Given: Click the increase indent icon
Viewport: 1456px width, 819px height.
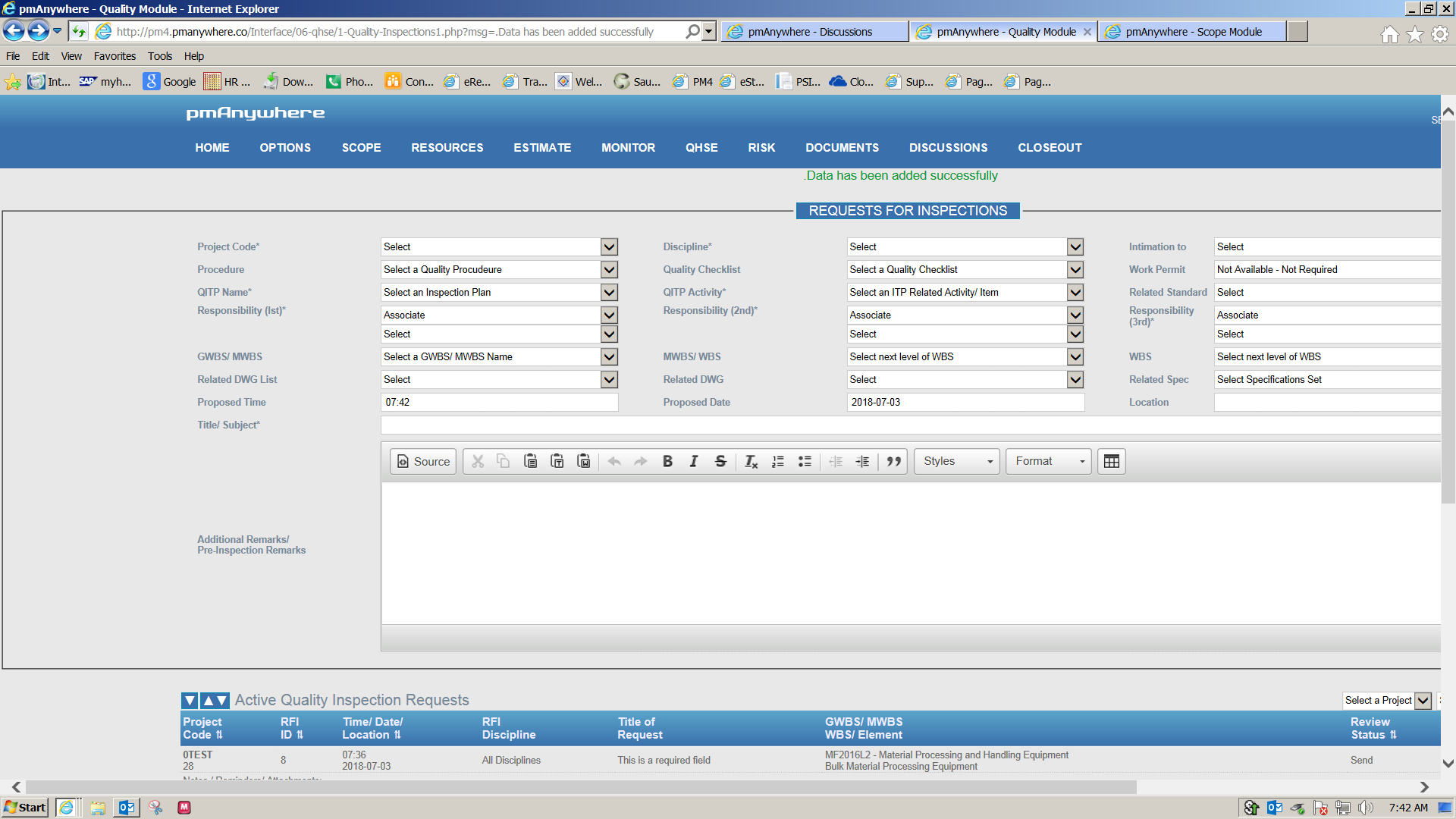Looking at the screenshot, I should [x=862, y=461].
